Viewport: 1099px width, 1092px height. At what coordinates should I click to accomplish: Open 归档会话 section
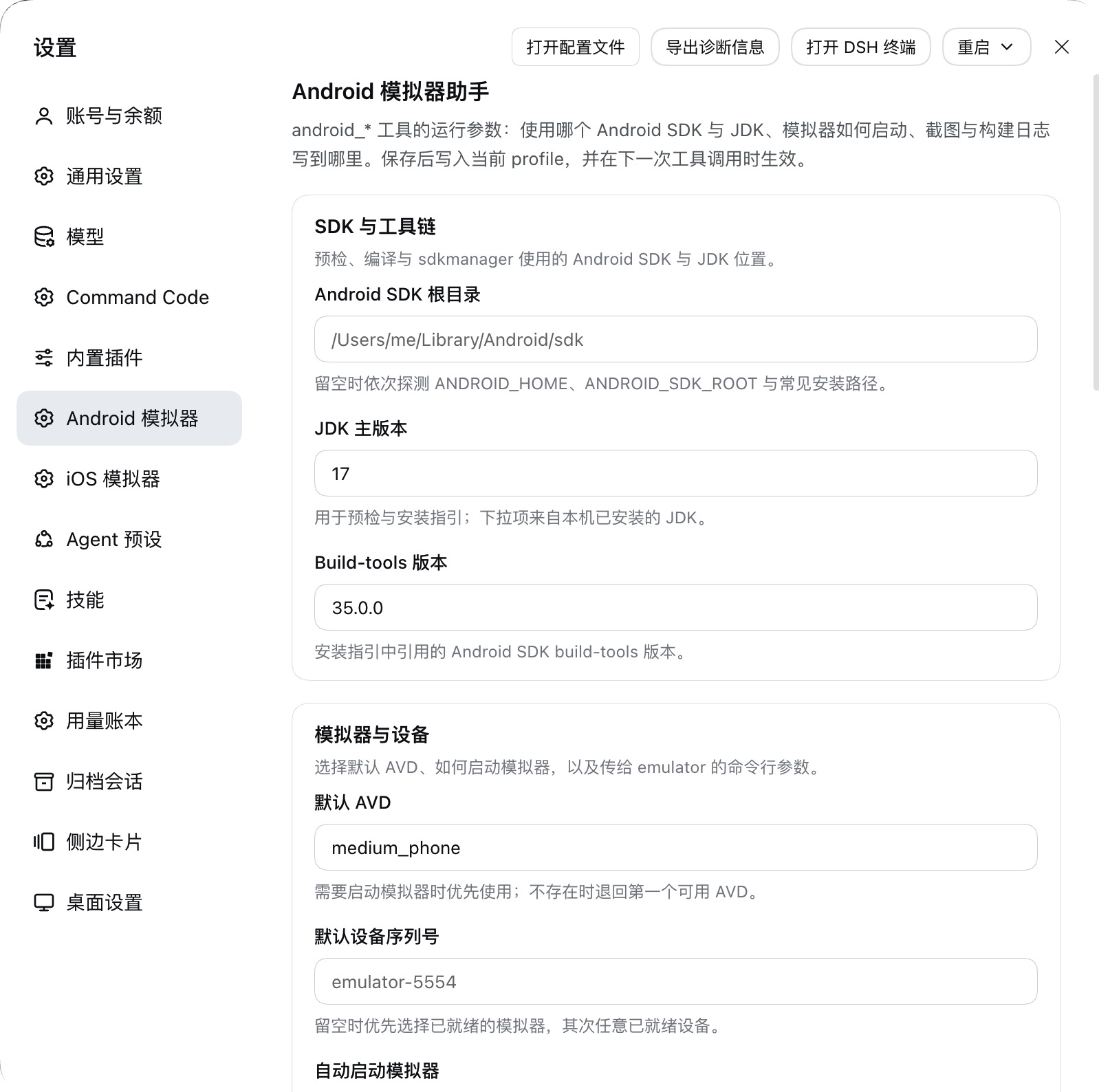coord(129,782)
